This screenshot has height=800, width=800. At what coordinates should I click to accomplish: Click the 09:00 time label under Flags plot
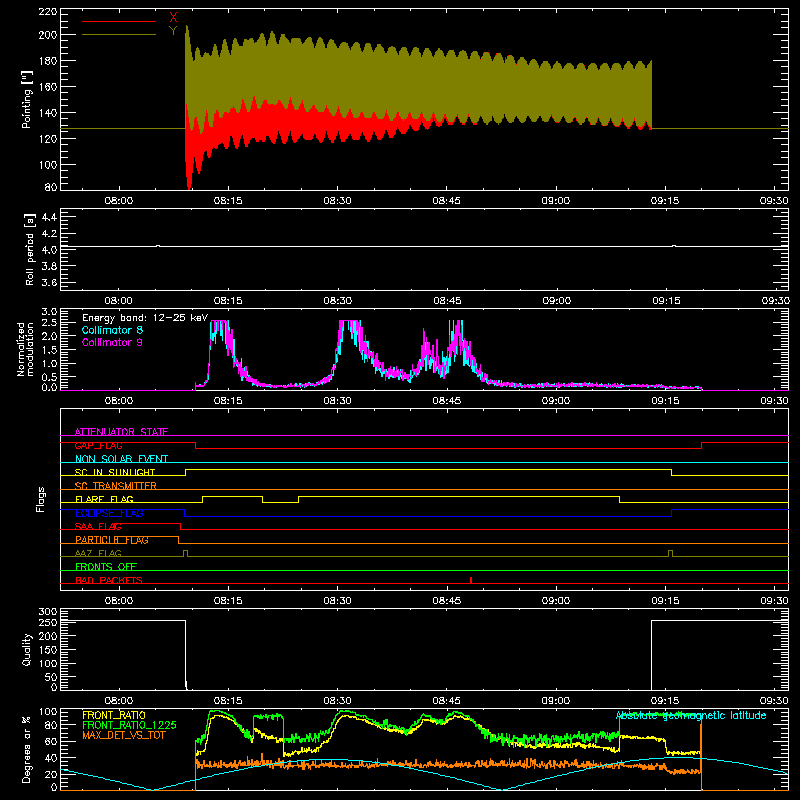point(556,601)
